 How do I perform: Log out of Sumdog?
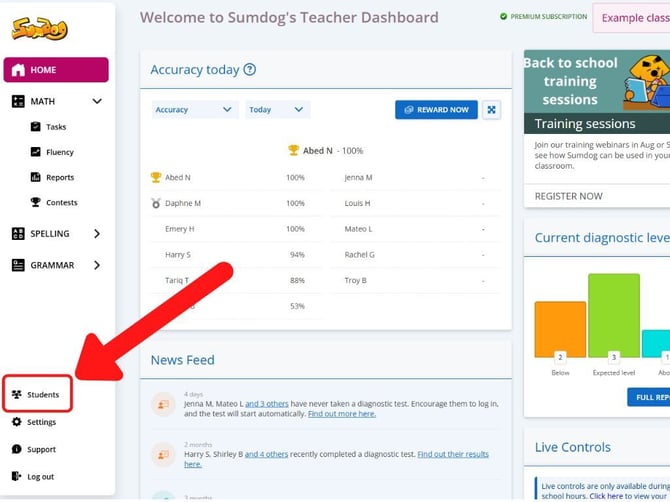click(41, 477)
